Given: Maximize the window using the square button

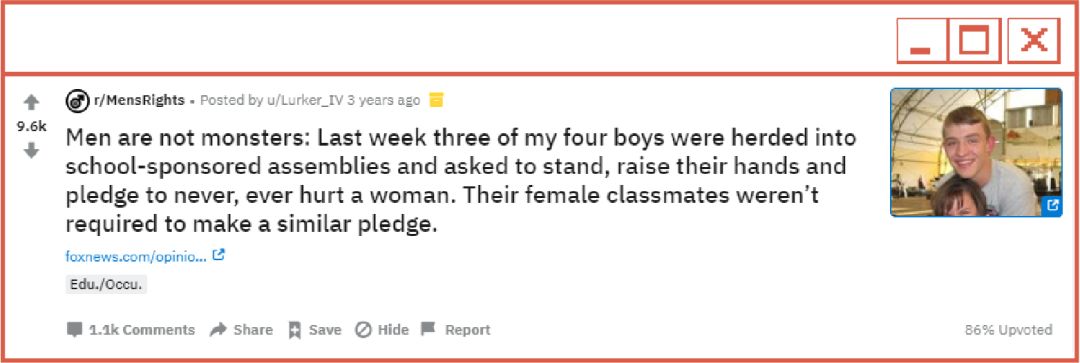Looking at the screenshot, I should click(x=974, y=41).
